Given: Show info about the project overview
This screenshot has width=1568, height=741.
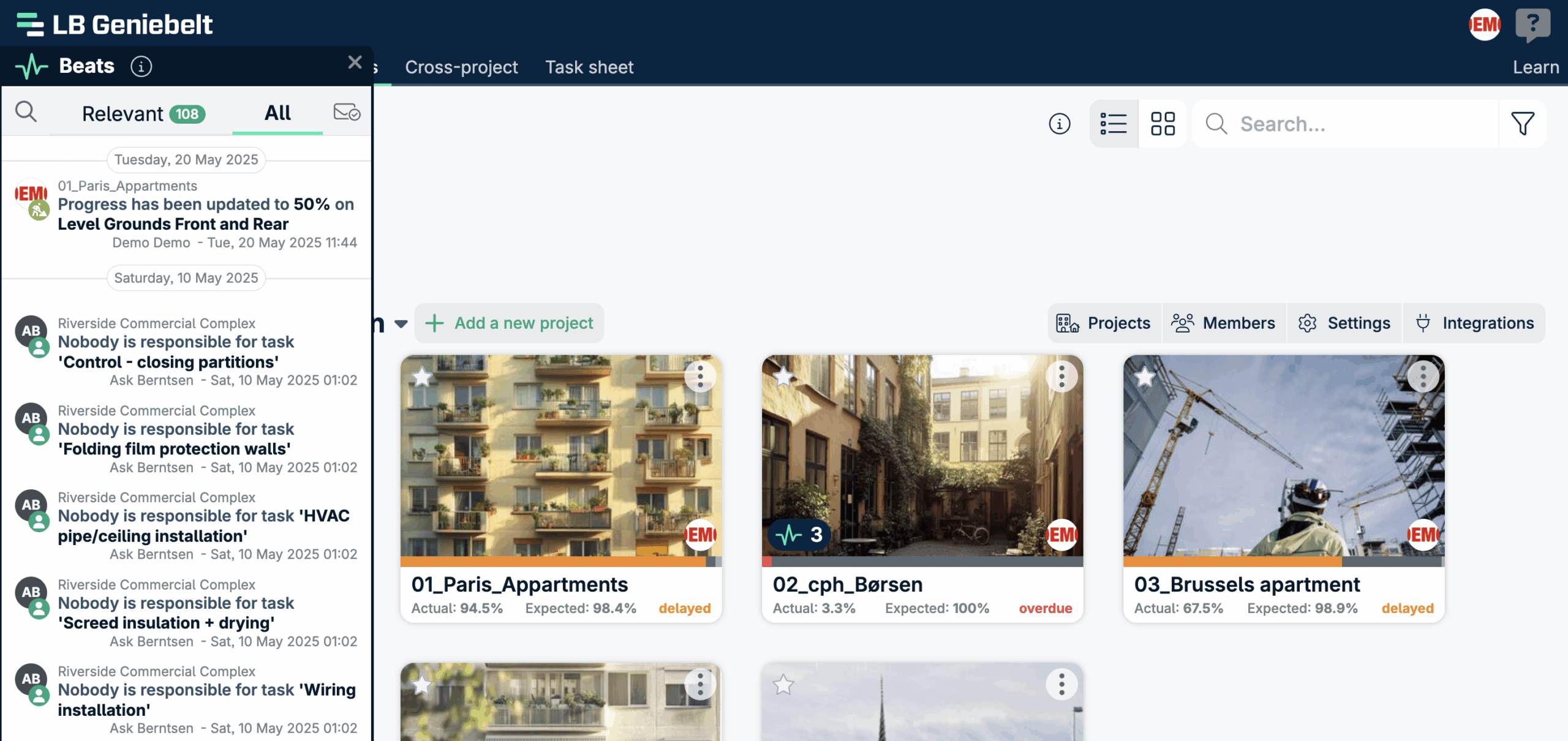Looking at the screenshot, I should pos(1060,124).
